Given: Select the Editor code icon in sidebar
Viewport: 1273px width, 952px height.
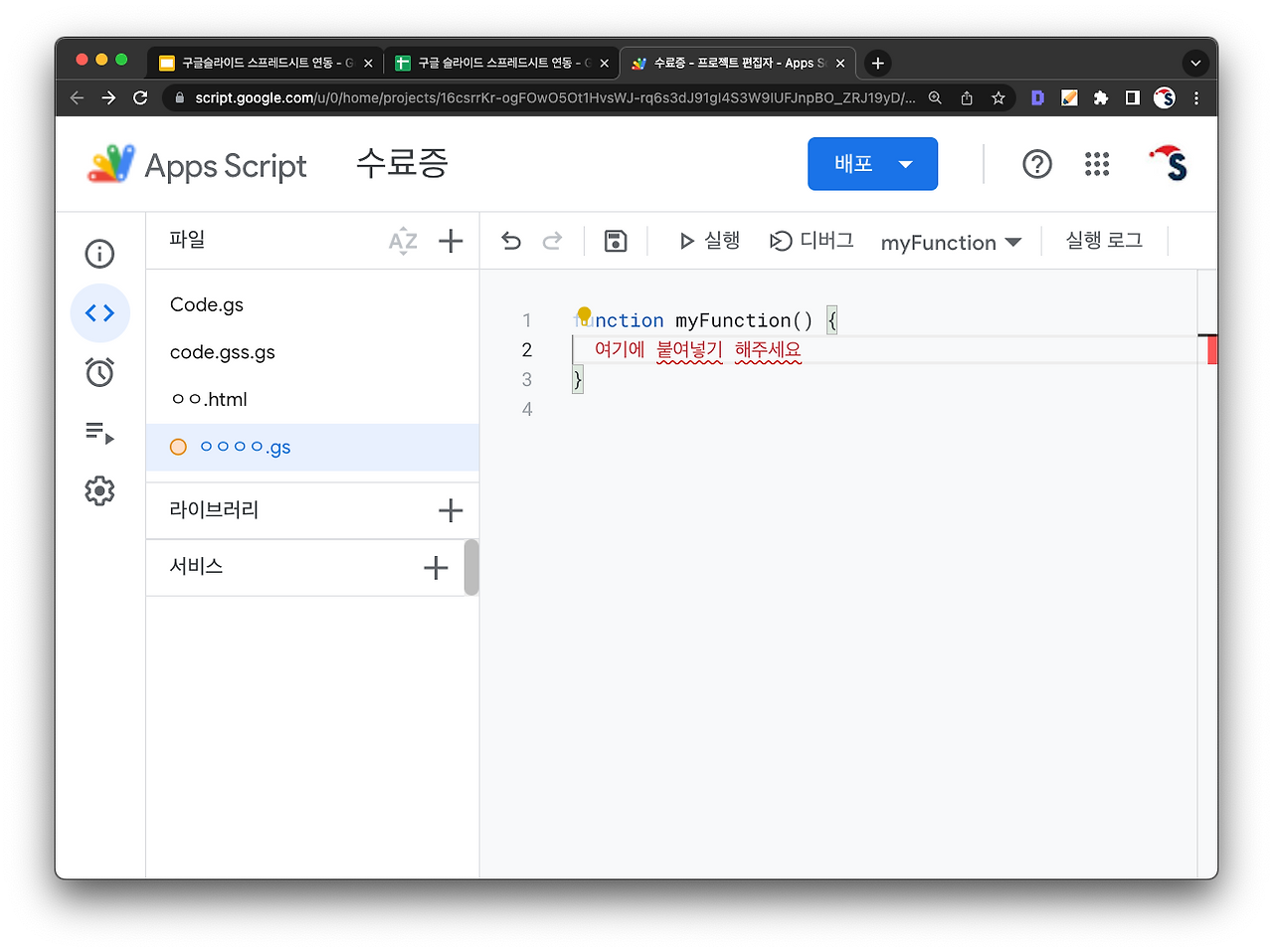Looking at the screenshot, I should tap(99, 313).
